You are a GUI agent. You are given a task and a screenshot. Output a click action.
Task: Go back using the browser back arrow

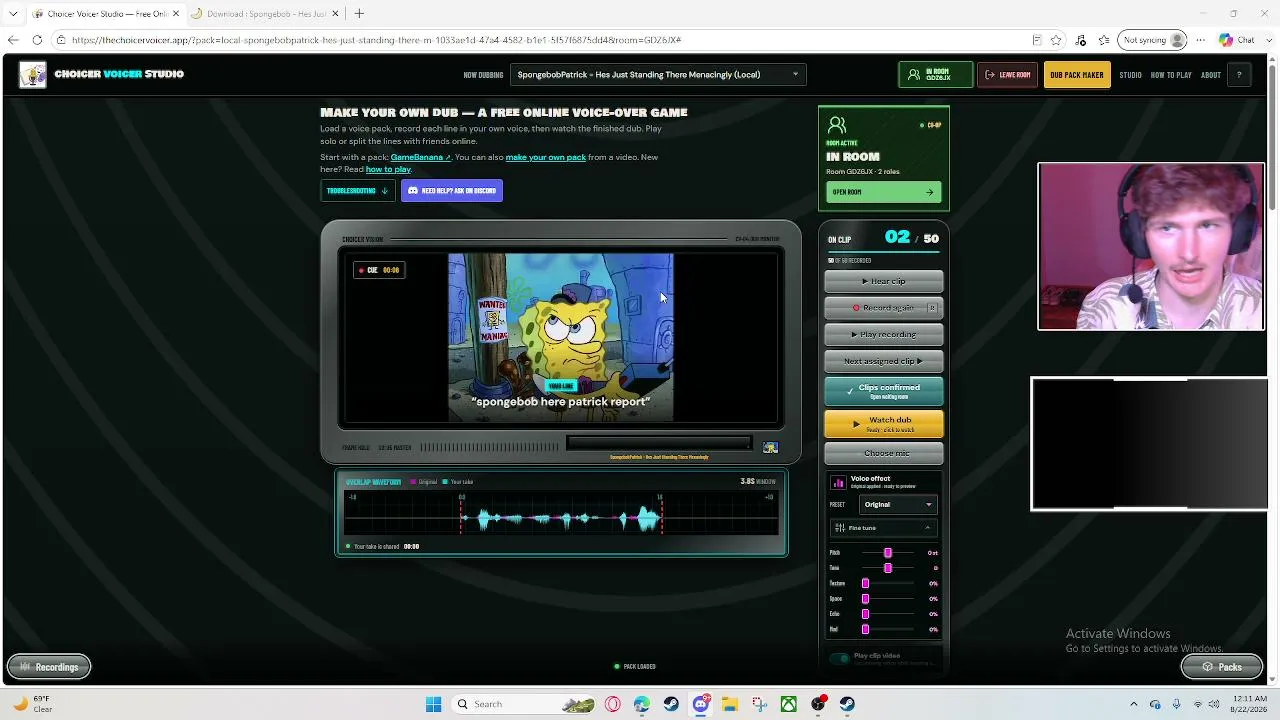[x=12, y=40]
